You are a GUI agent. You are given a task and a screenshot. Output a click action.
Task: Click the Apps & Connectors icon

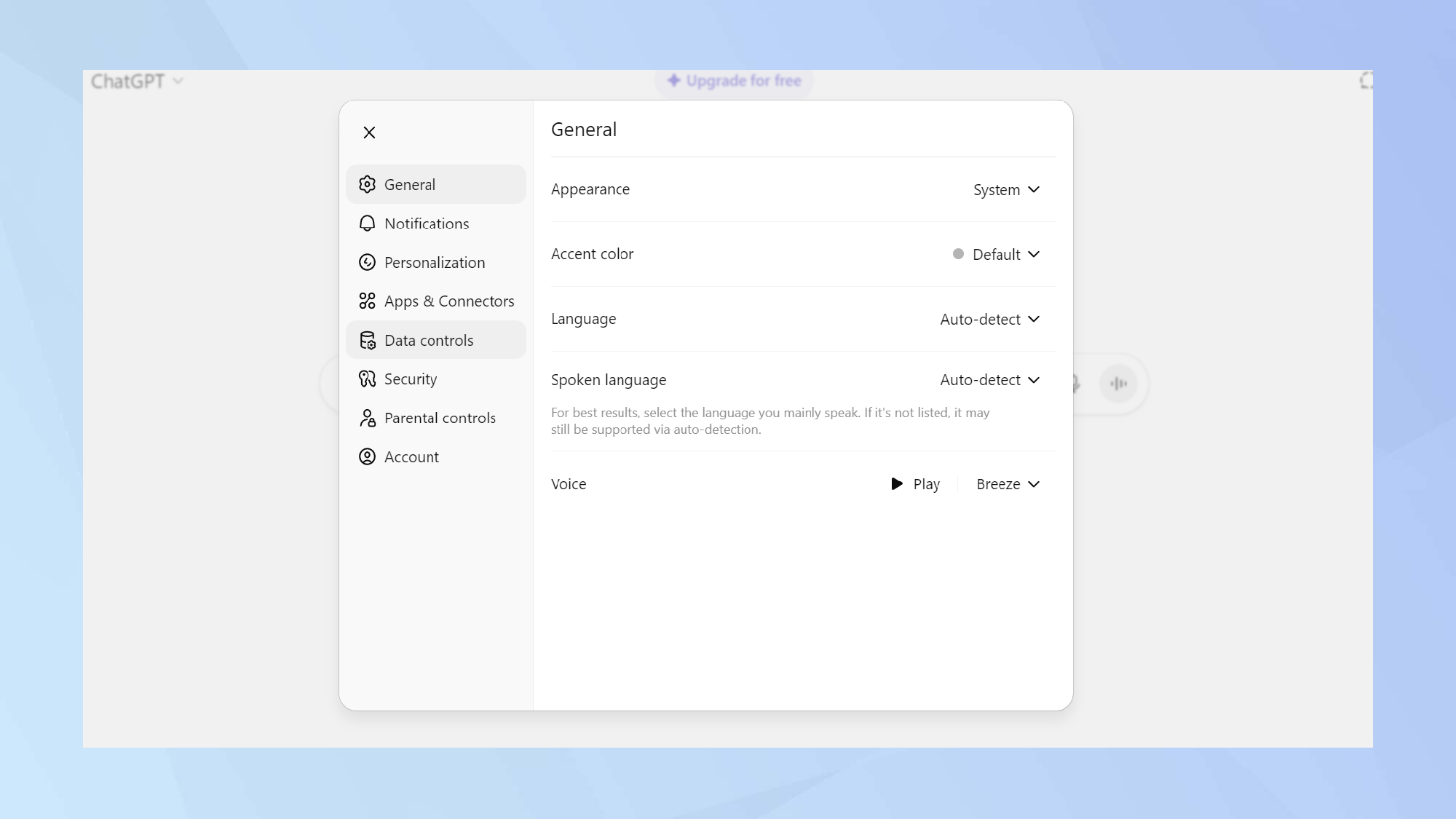point(367,301)
